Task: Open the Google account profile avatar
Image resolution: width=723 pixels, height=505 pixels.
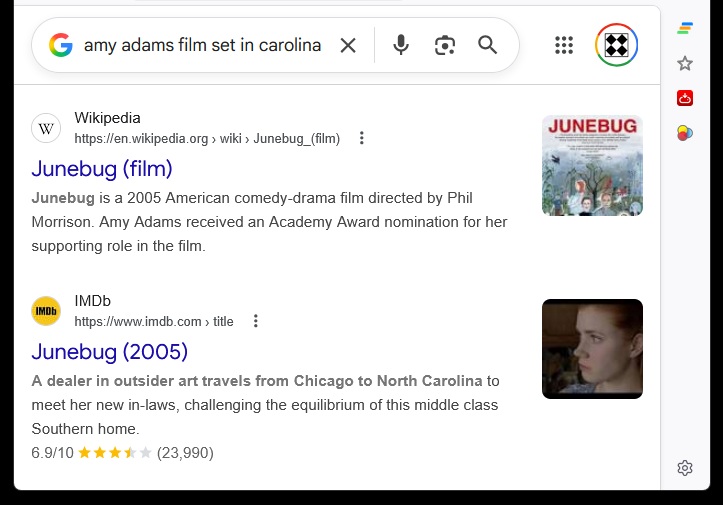Action: tap(617, 45)
